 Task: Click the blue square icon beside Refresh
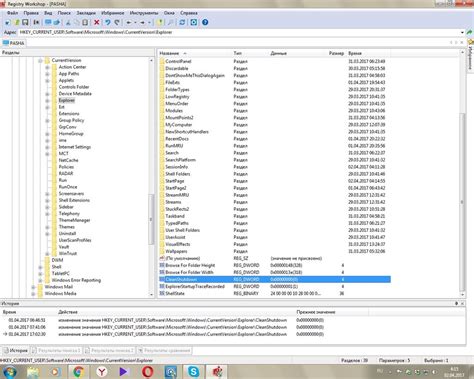click(194, 22)
